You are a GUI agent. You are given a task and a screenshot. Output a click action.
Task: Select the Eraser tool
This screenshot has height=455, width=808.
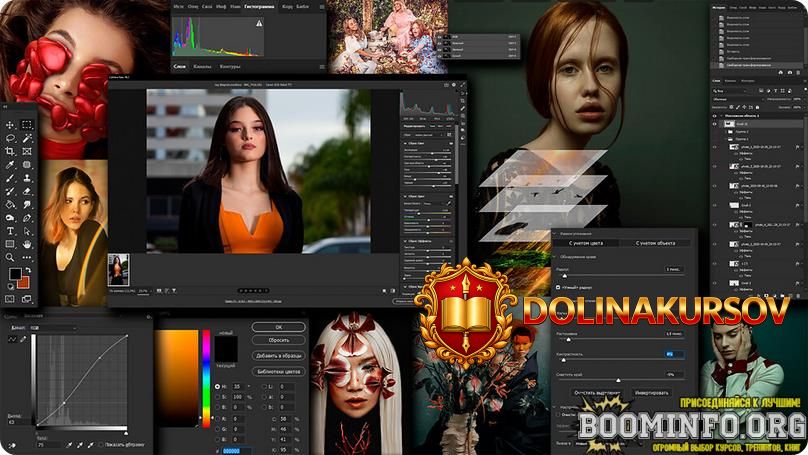[27, 191]
